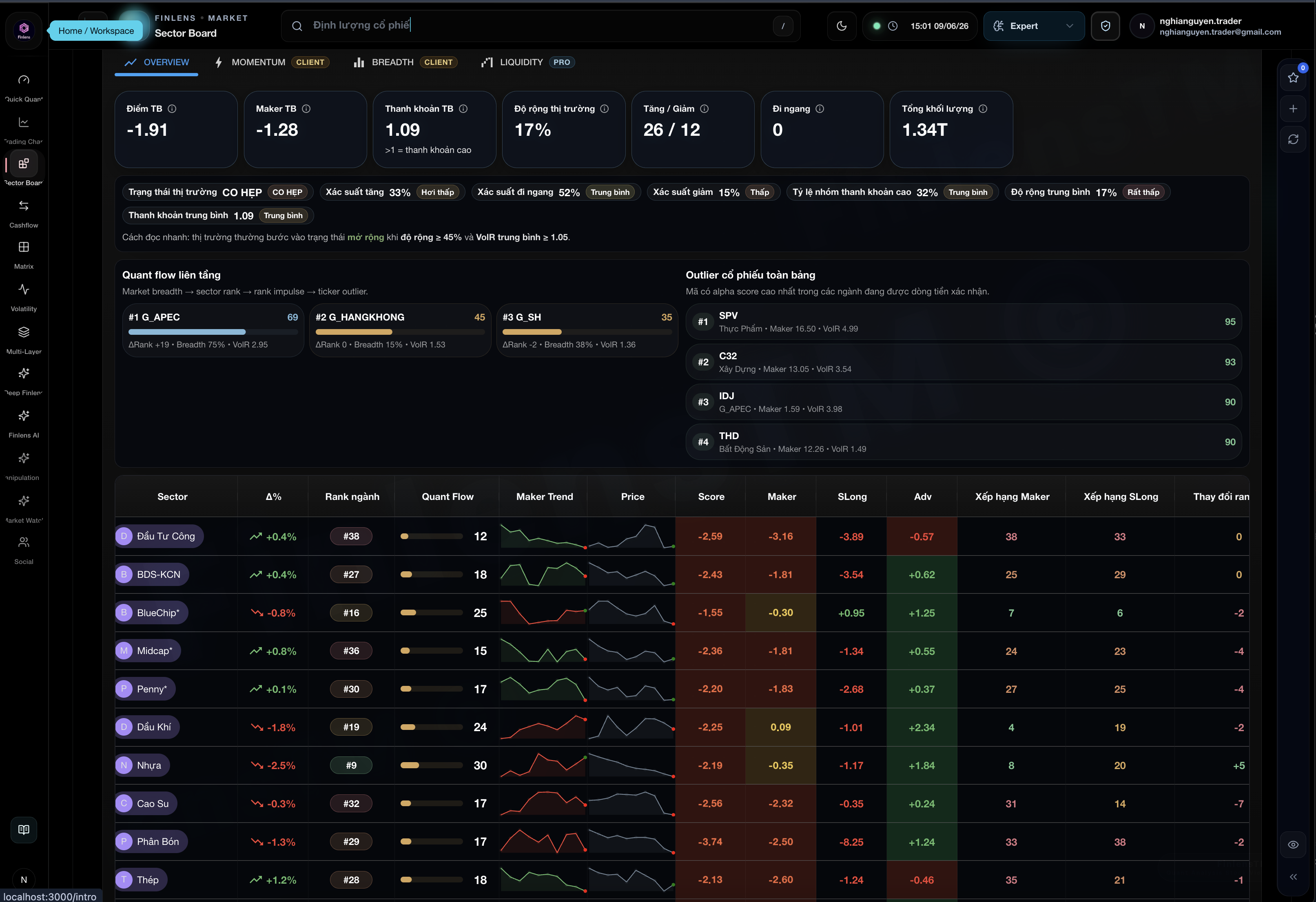Viewport: 1316px width, 902px height.
Task: Click the N avatar at sidebar bottom
Action: coord(24,879)
